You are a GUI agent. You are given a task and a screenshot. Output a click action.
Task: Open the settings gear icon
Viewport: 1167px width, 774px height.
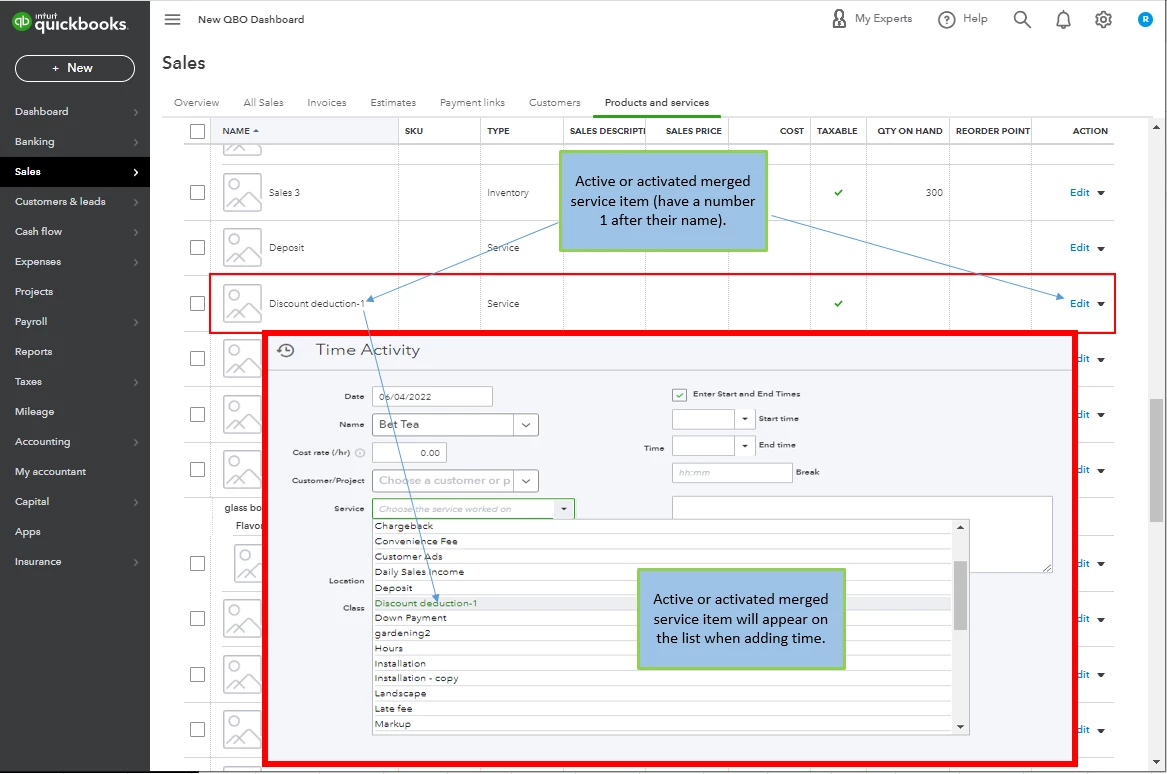1103,19
